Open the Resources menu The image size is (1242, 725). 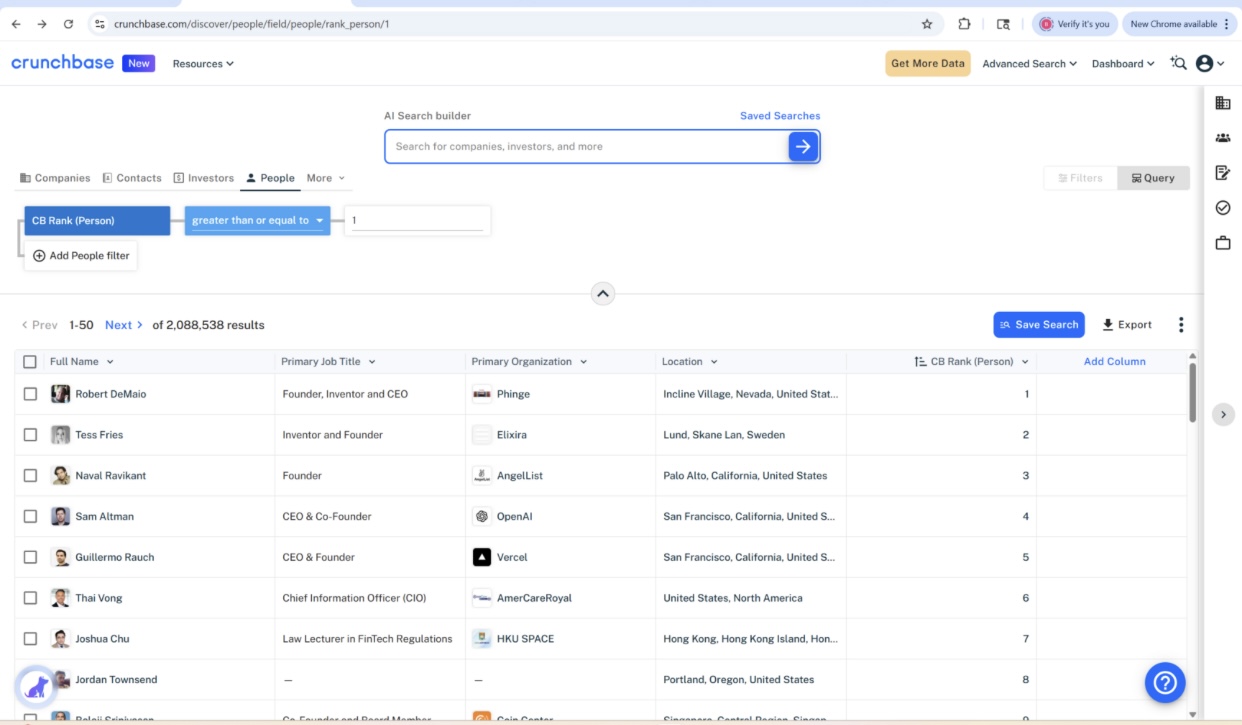coord(202,63)
